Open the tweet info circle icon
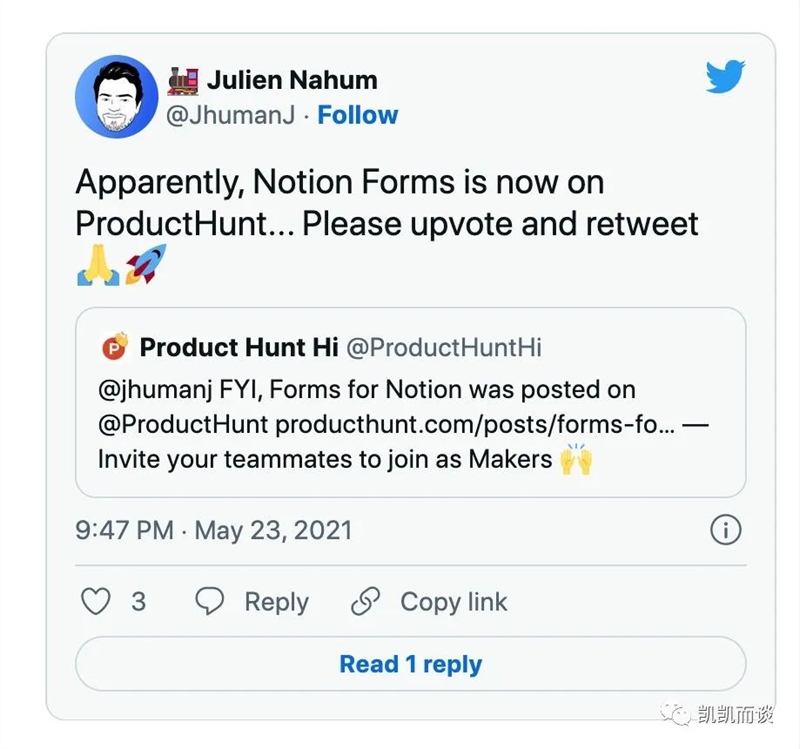Image resolution: width=800 pixels, height=749 pixels. [x=726, y=530]
